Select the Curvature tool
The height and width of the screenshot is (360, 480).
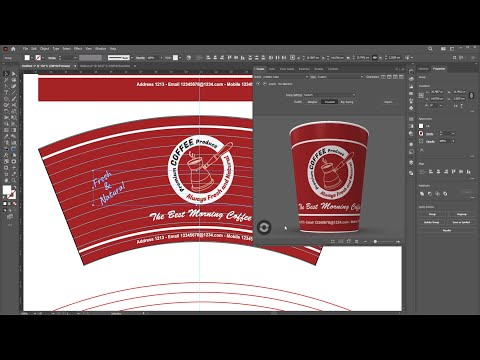pos(14,86)
